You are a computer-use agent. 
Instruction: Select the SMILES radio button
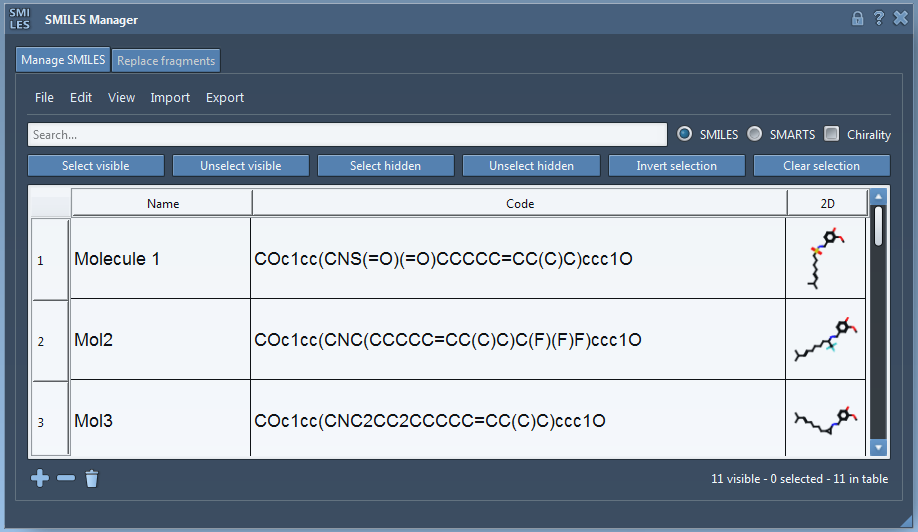pos(685,134)
